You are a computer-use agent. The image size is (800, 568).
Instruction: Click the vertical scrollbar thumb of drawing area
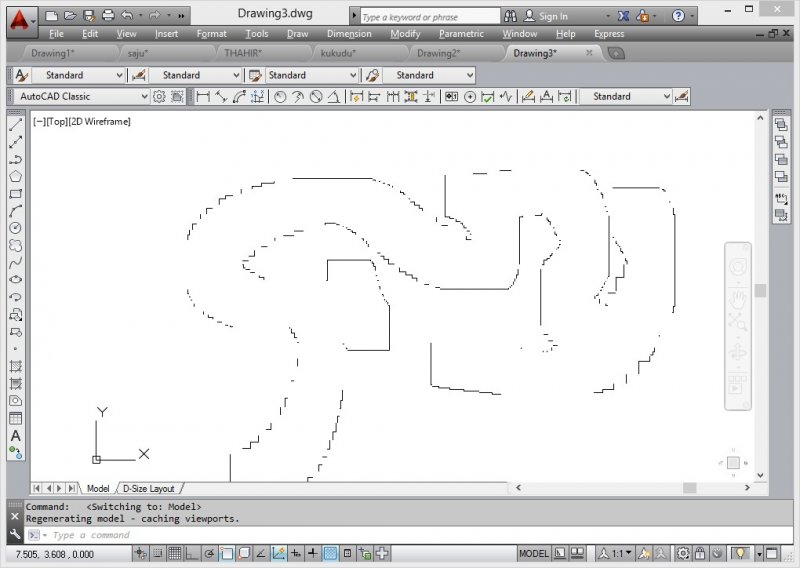[x=760, y=290]
